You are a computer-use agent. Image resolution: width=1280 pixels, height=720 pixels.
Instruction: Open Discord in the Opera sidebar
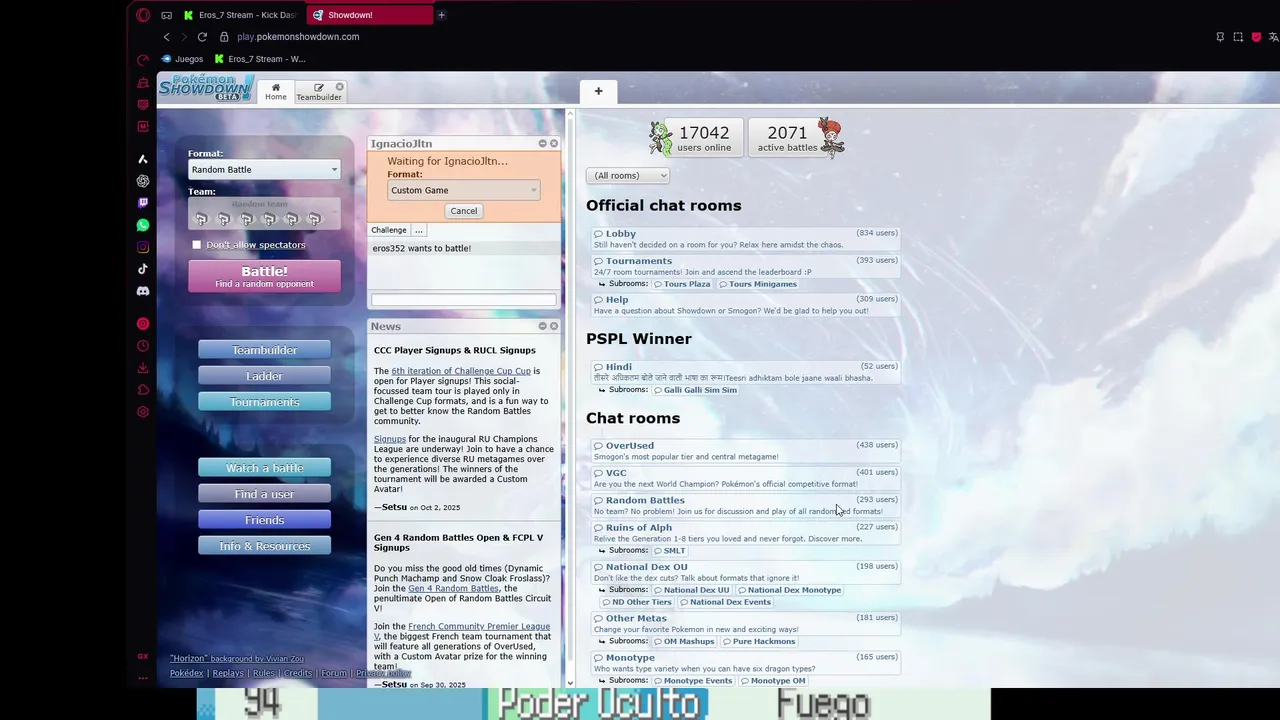point(143,291)
